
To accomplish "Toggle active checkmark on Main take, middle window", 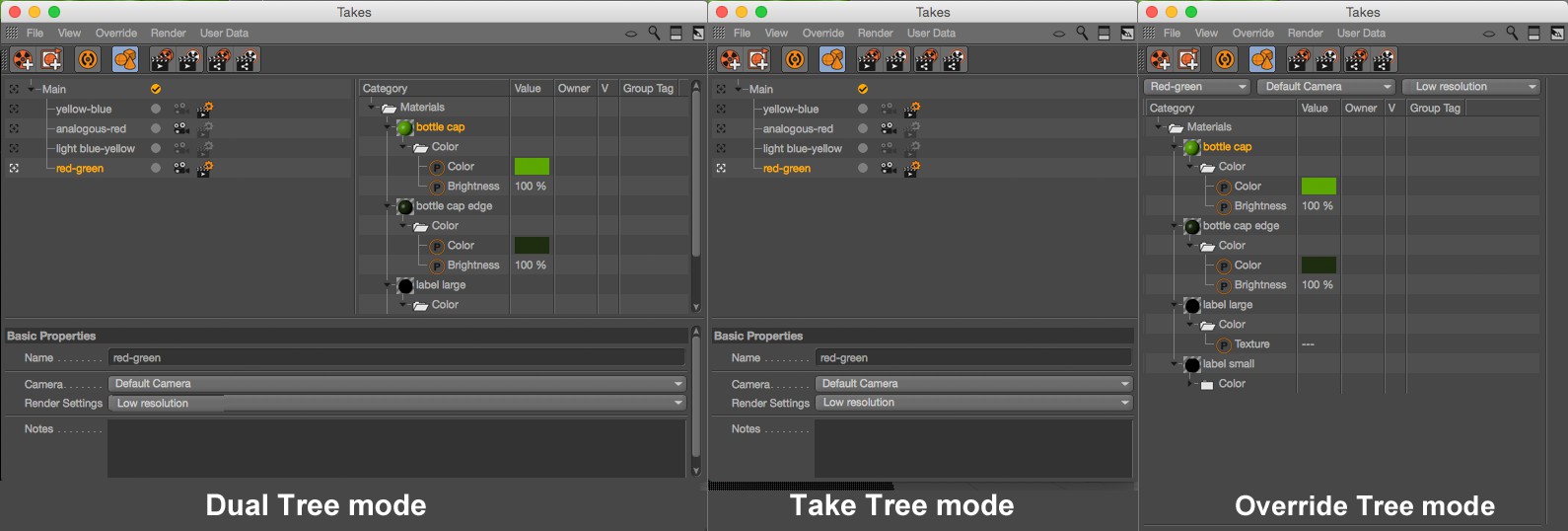I will 863,89.
